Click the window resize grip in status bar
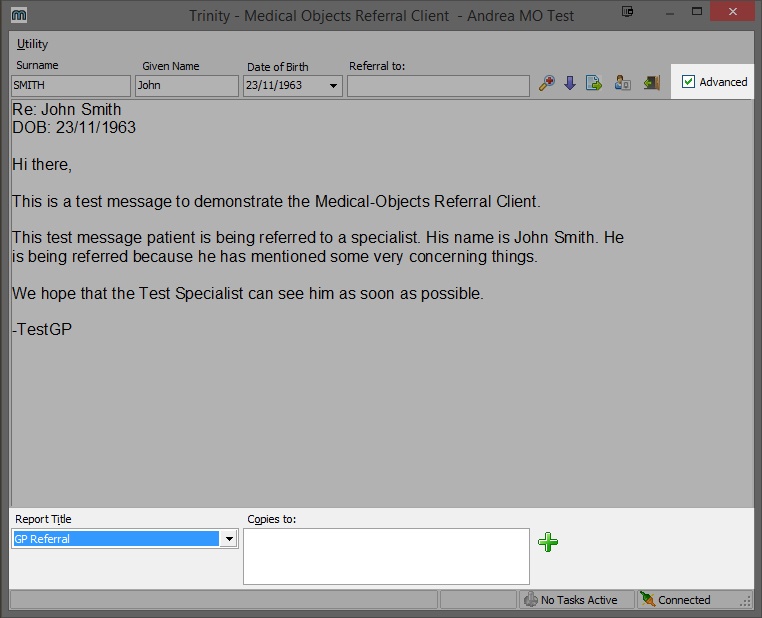The image size is (762, 618). tap(745, 601)
